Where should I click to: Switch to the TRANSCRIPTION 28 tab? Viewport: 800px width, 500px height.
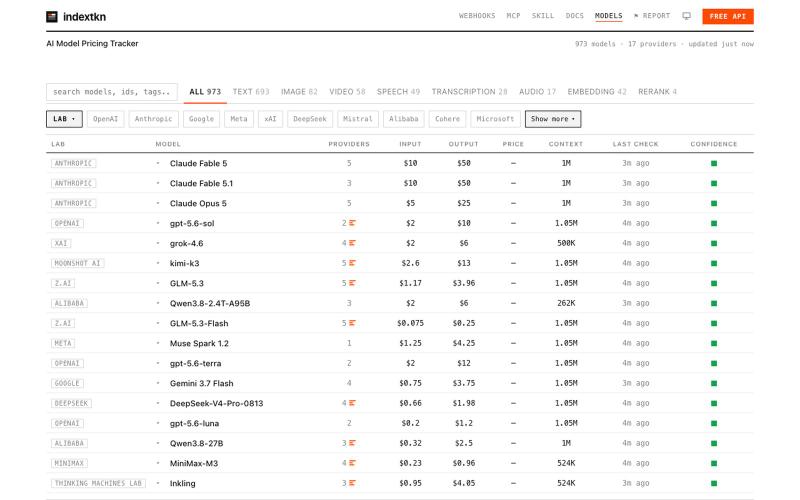[x=469, y=92]
